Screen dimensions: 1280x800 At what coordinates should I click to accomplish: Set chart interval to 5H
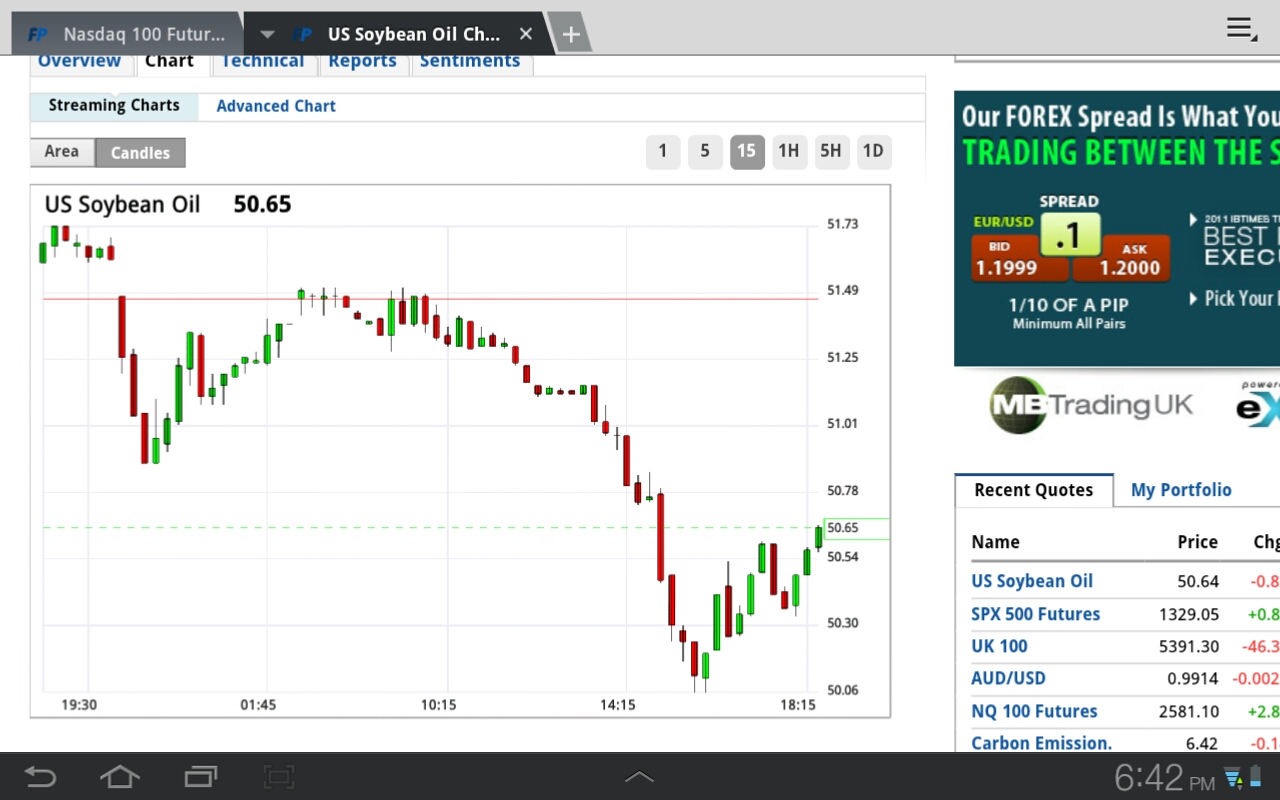[x=831, y=152]
